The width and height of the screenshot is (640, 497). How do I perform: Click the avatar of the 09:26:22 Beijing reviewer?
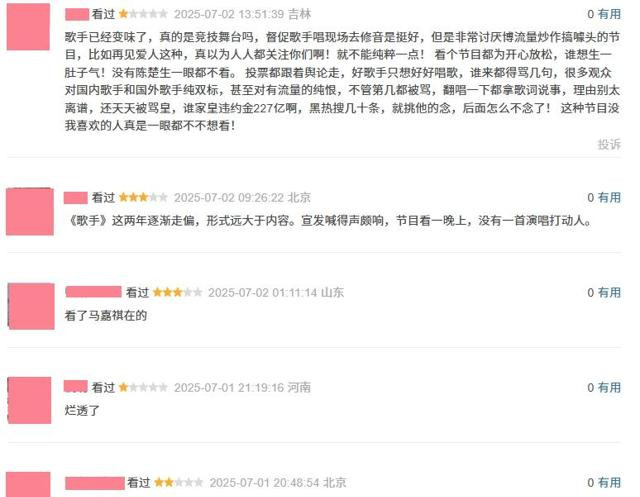point(30,211)
